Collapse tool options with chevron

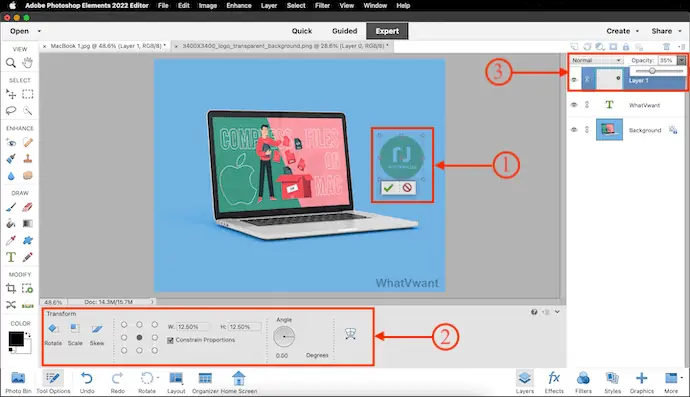557,312
